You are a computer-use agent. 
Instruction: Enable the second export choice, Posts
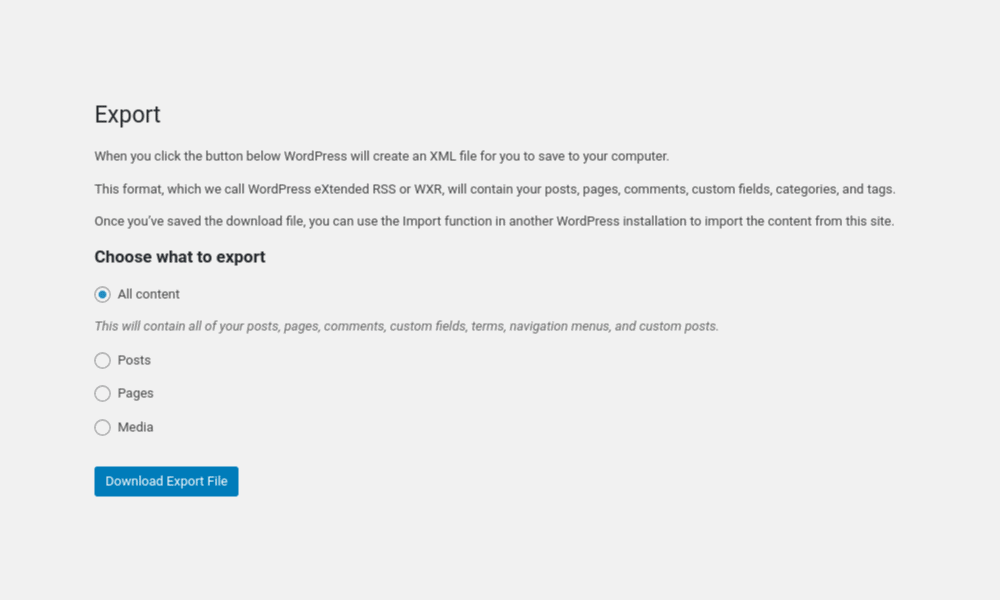(102, 360)
